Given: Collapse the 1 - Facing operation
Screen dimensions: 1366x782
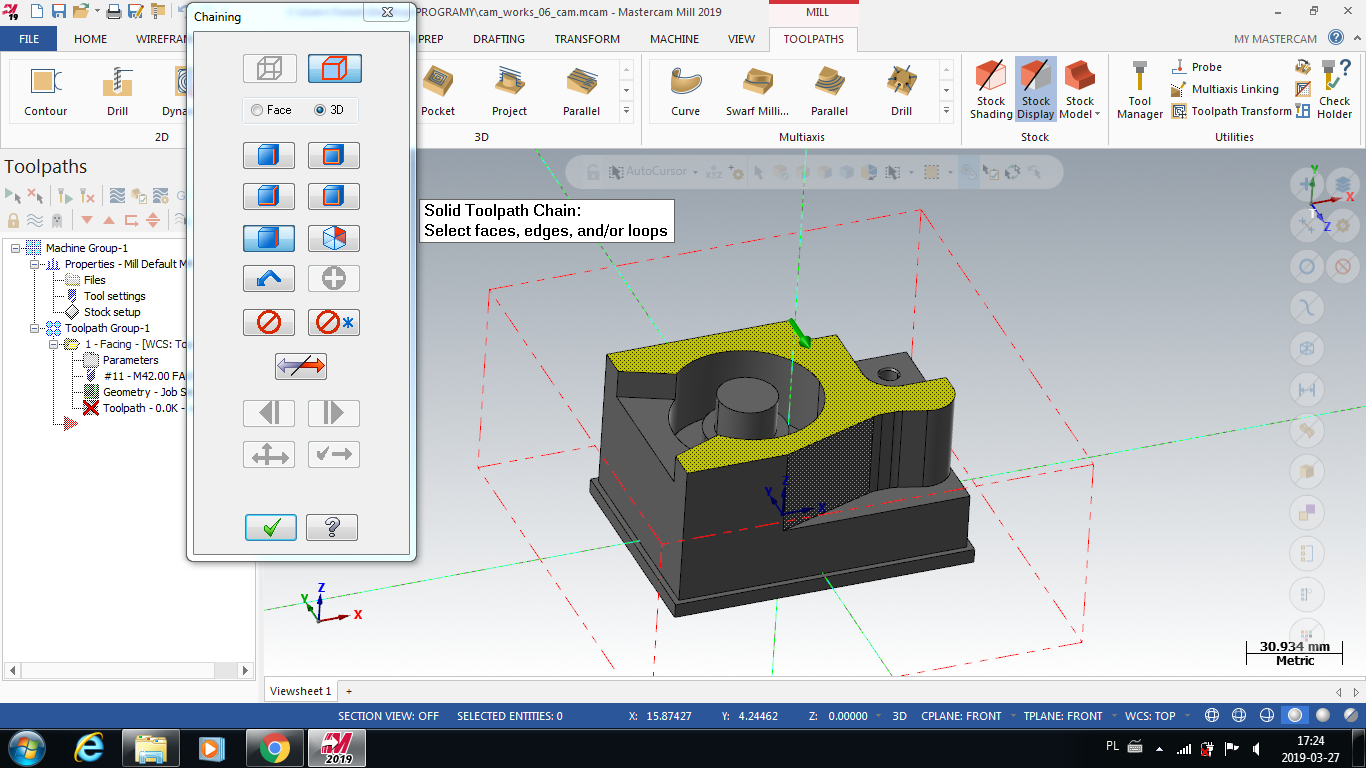Looking at the screenshot, I should (x=54, y=344).
